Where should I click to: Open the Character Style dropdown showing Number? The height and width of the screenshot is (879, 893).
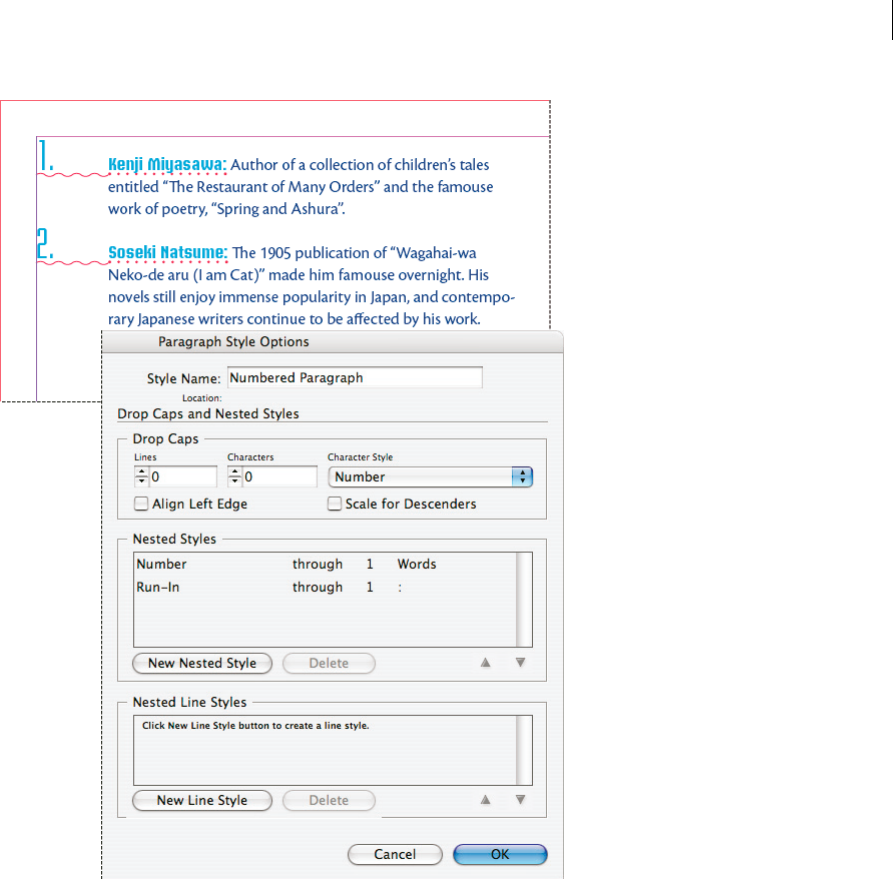pyautogui.click(x=431, y=477)
